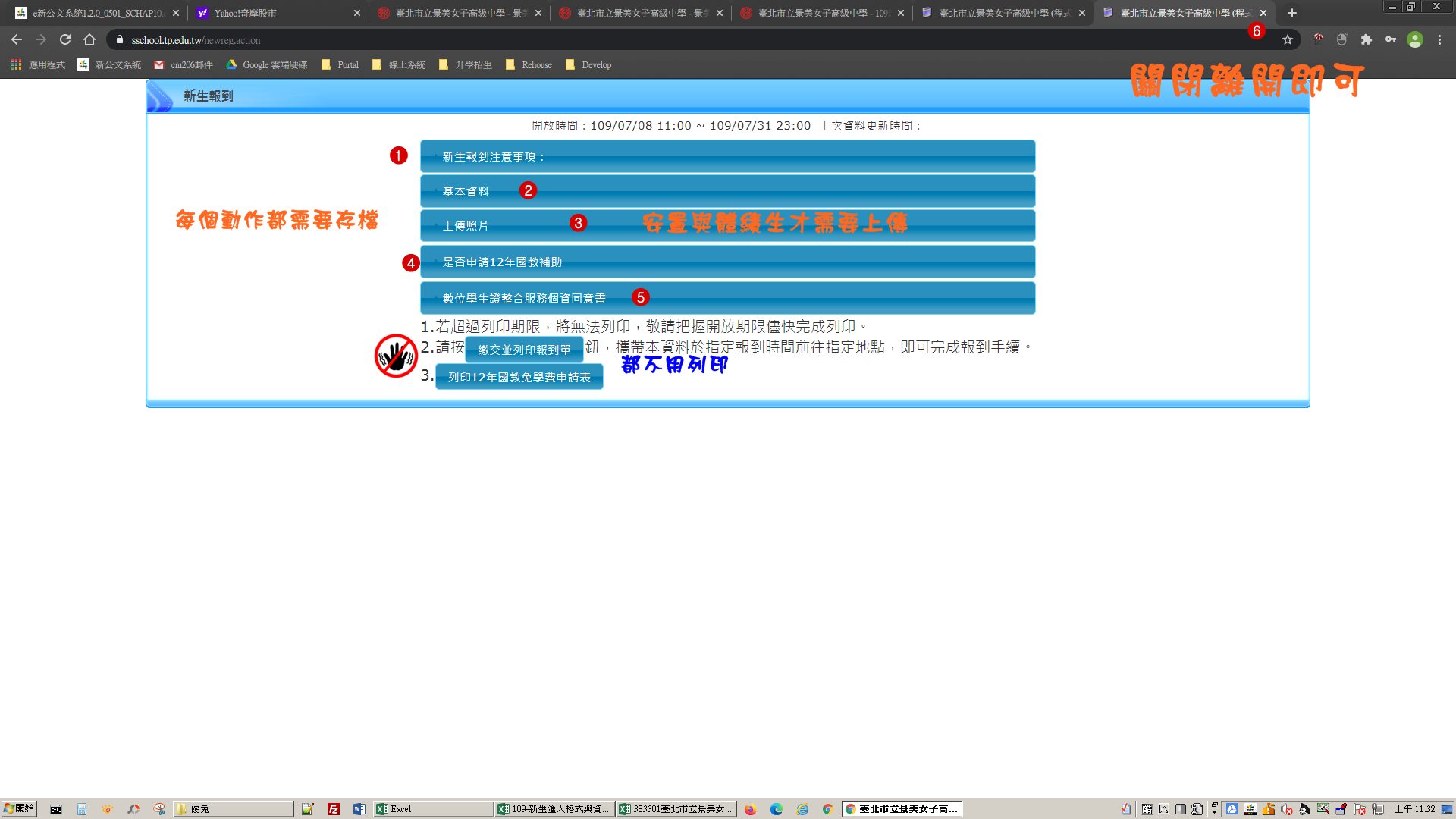Bookmark page with star icon
Screen dimensions: 1456x819
[1288, 40]
